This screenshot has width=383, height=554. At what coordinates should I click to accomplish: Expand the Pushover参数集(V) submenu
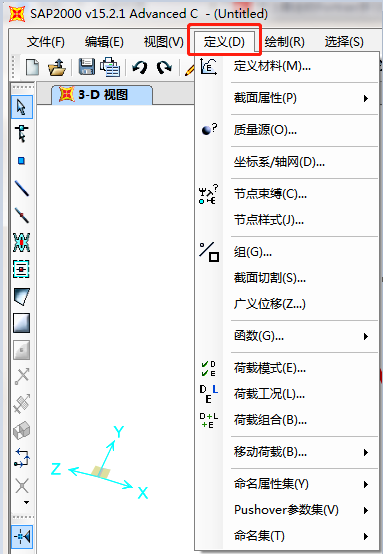(x=287, y=510)
